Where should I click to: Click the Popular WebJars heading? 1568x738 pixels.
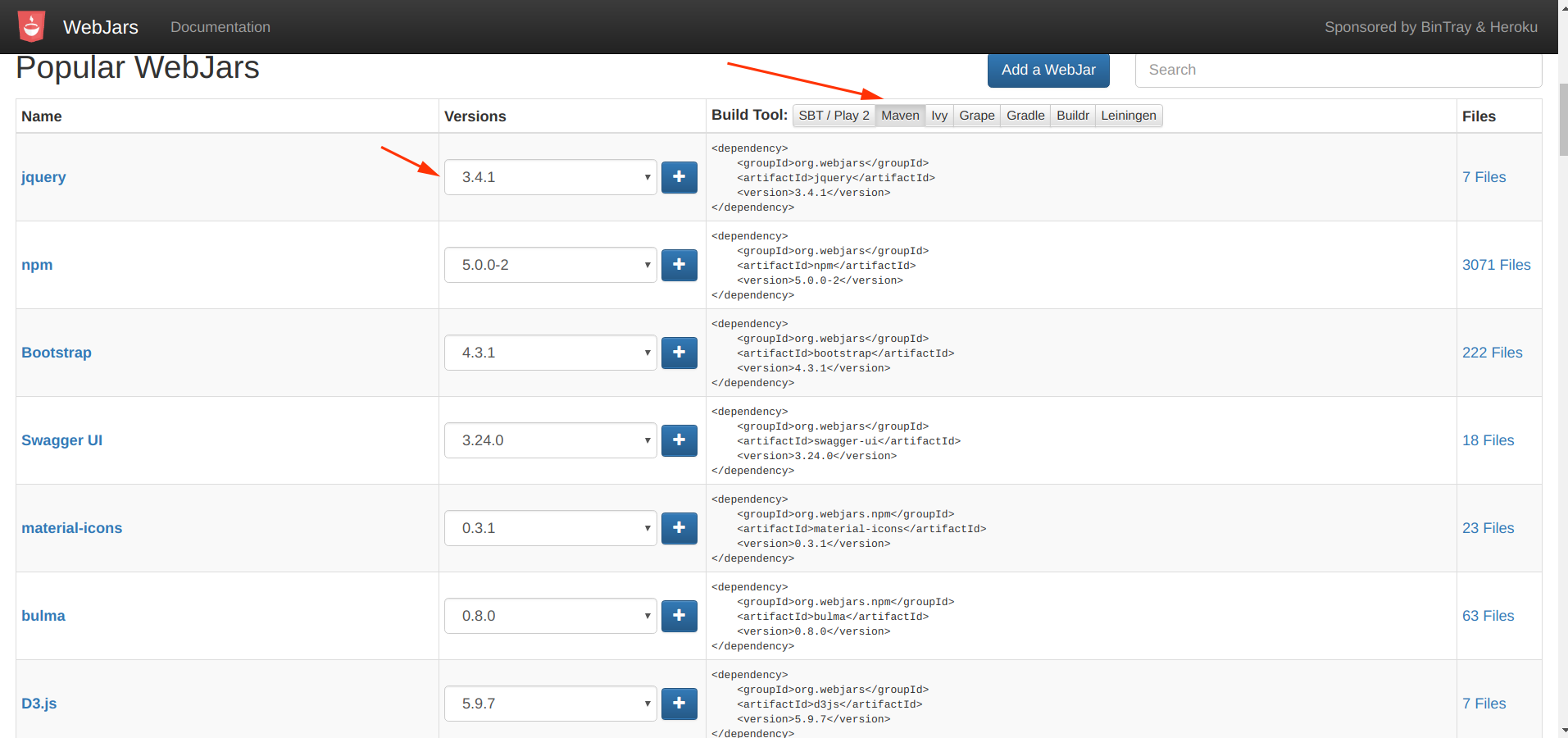click(x=138, y=68)
